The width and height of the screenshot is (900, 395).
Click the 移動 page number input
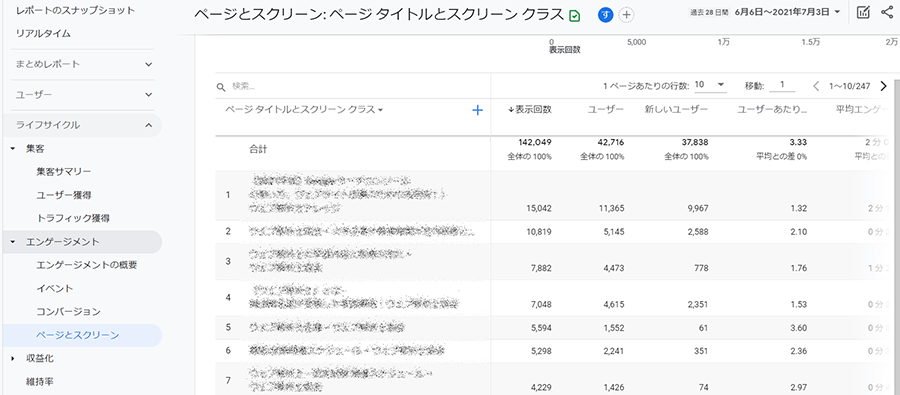pos(781,85)
